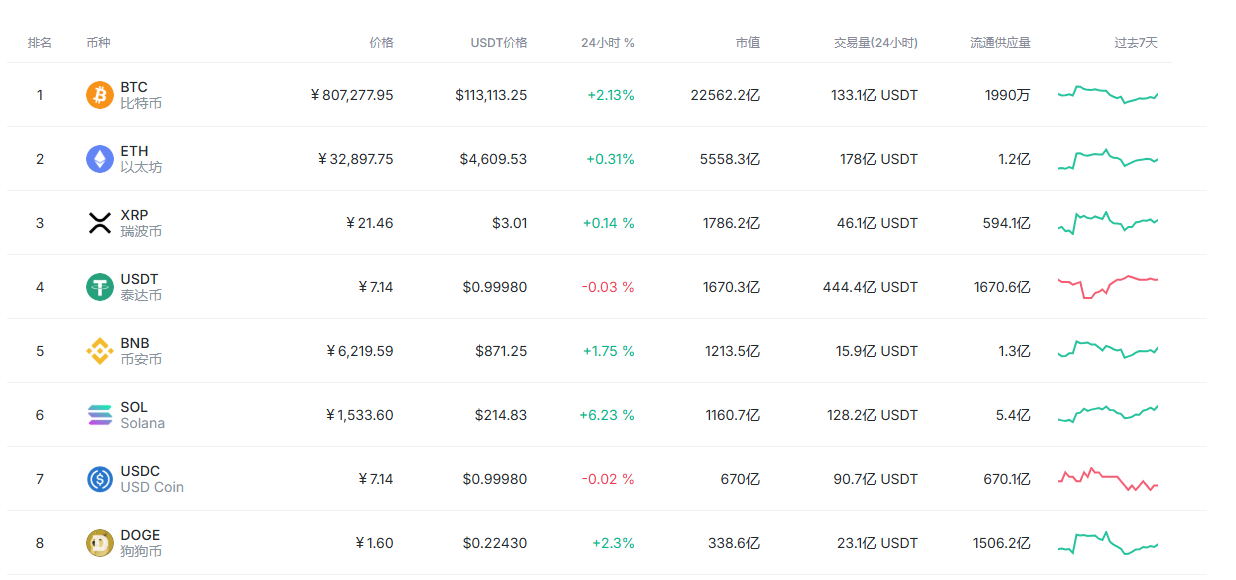Click the XRP black X logo icon
This screenshot has width=1236, height=580.
coord(100,223)
